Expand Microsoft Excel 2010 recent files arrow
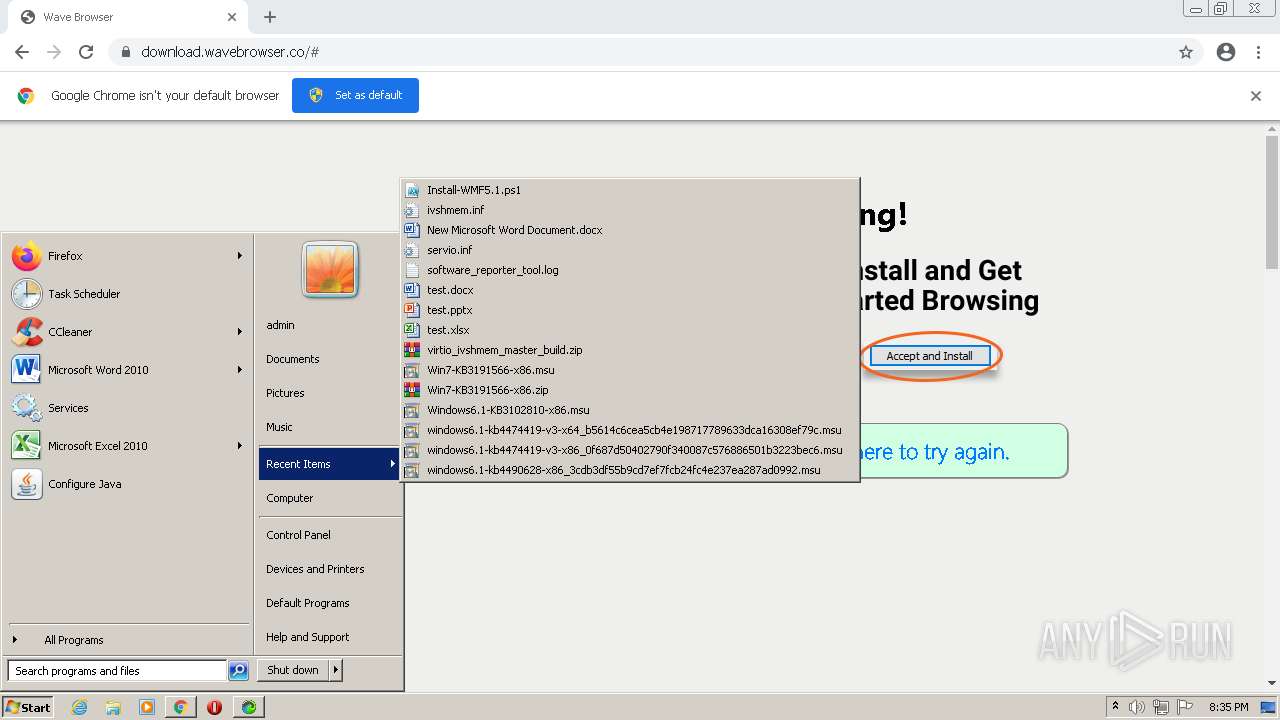The height and width of the screenshot is (720, 1280). (240, 446)
